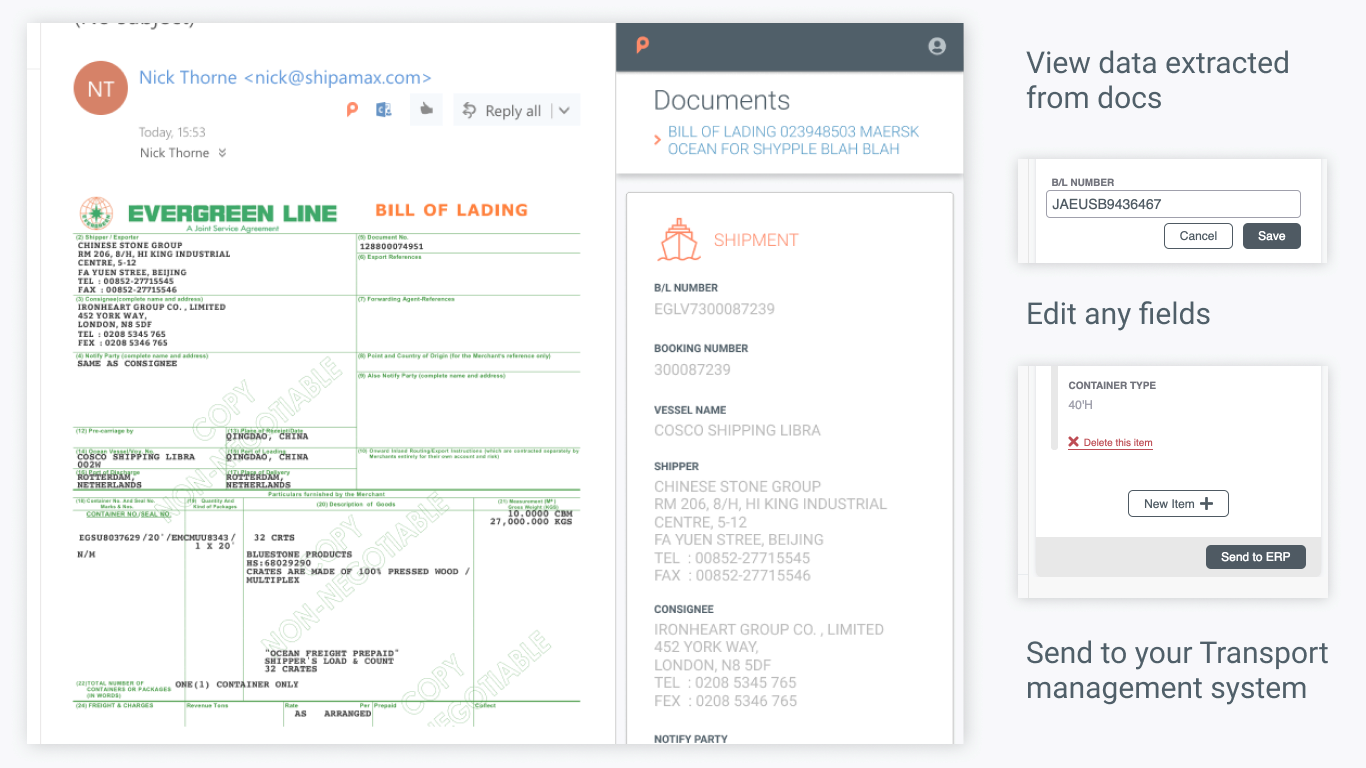Click vessel name COSCO SHIPPING LIBRA in panel
This screenshot has width=1366, height=768.
[737, 431]
